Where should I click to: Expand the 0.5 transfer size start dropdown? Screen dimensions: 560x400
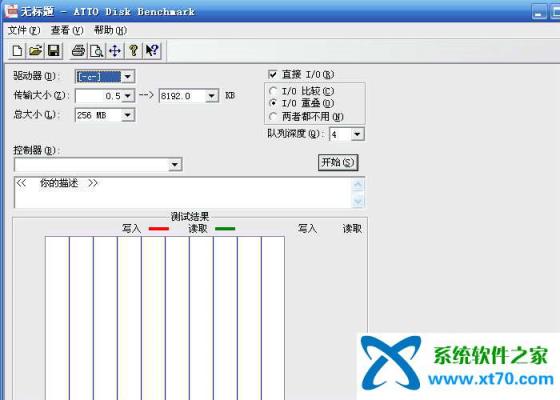128,96
